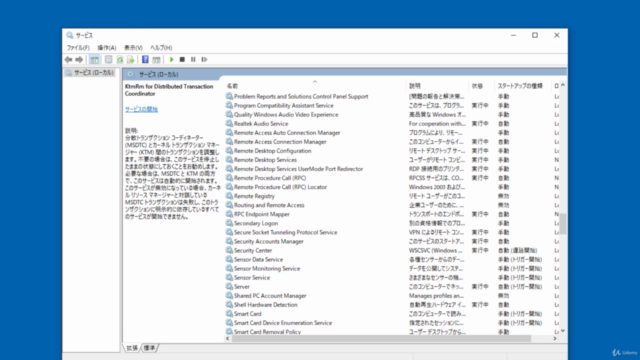The image size is (640, 360).
Task: Click the scroll down arrow in the list
Action: point(563,331)
